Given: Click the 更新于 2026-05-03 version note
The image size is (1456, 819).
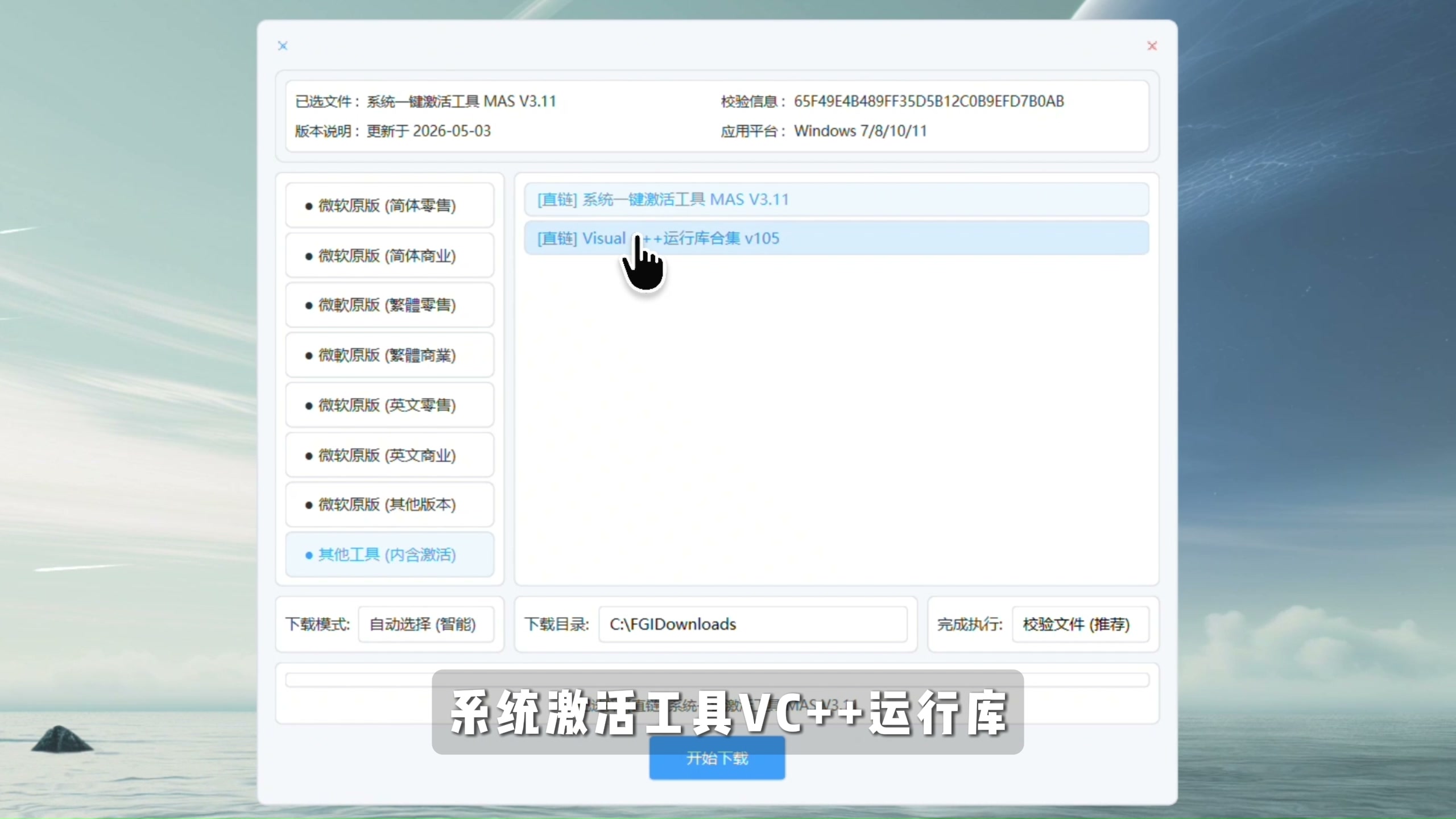Looking at the screenshot, I should 429,131.
